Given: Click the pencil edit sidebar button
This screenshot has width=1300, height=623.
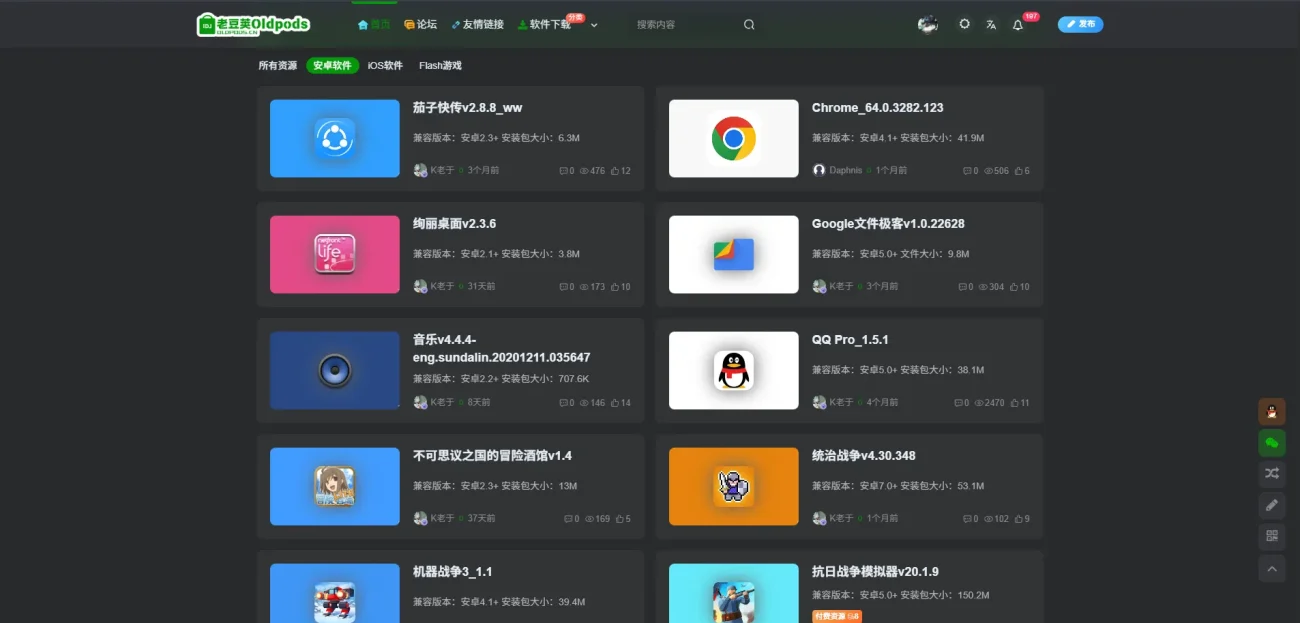Looking at the screenshot, I should (1272, 505).
